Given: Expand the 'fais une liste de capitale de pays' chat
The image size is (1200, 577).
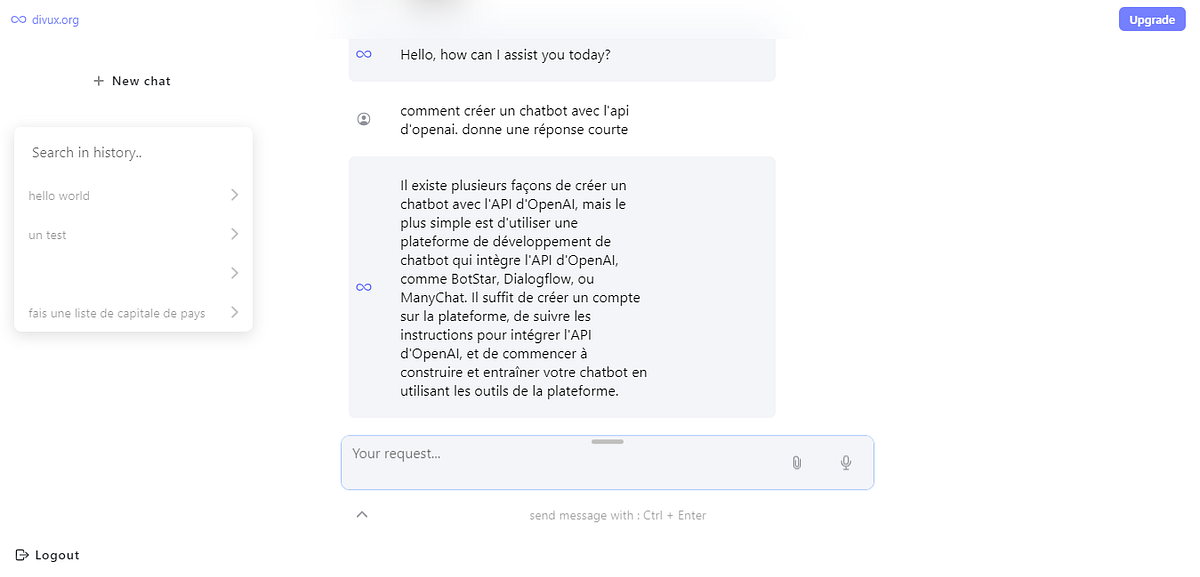Looking at the screenshot, I should point(233,312).
